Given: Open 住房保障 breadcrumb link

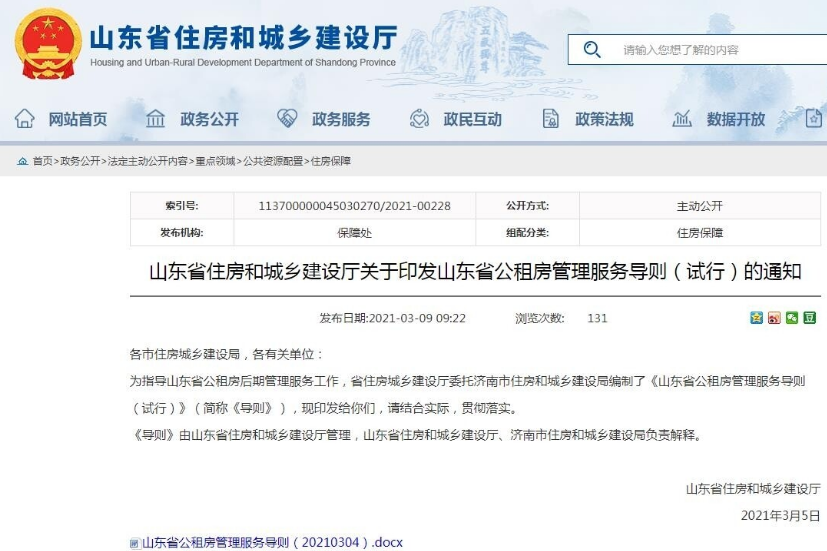Looking at the screenshot, I should 331,161.
